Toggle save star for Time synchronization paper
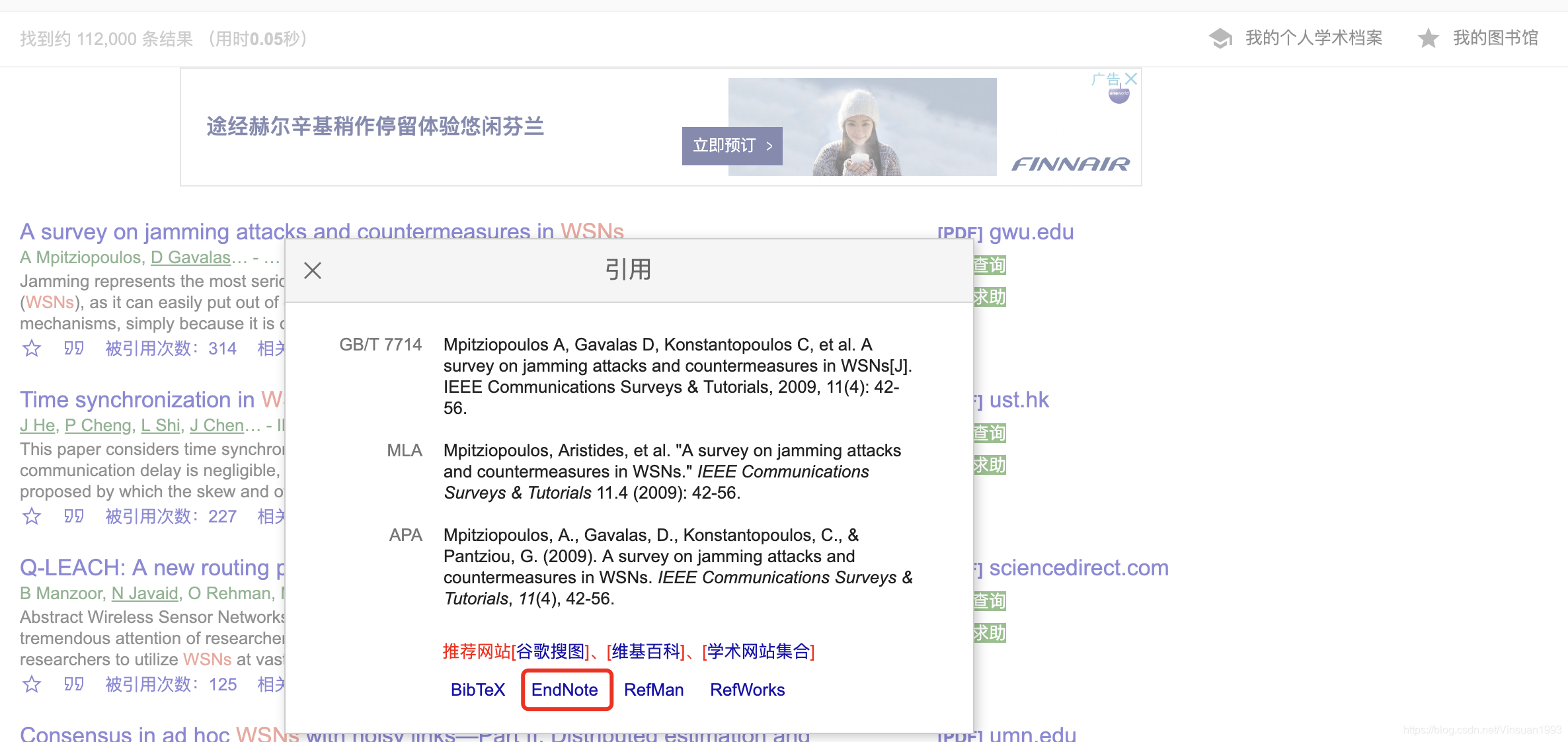Screen dimensions: 1568x742 point(30,516)
